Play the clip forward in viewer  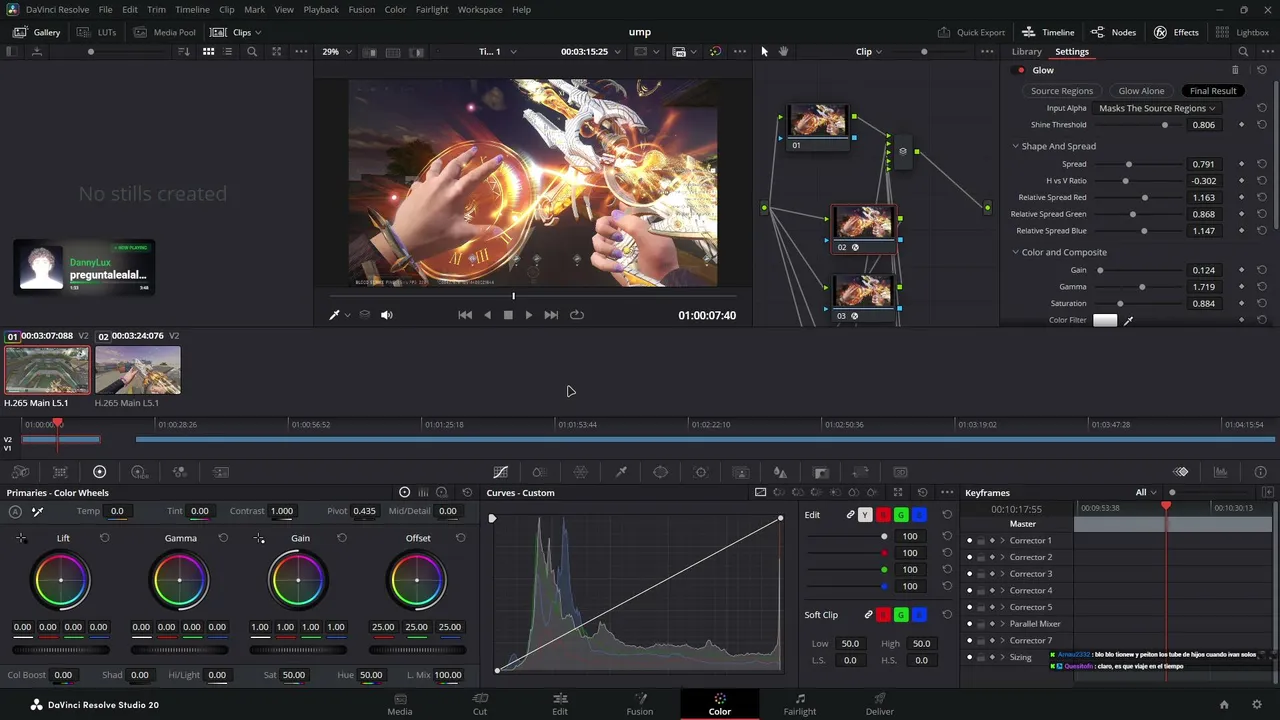pos(529,315)
